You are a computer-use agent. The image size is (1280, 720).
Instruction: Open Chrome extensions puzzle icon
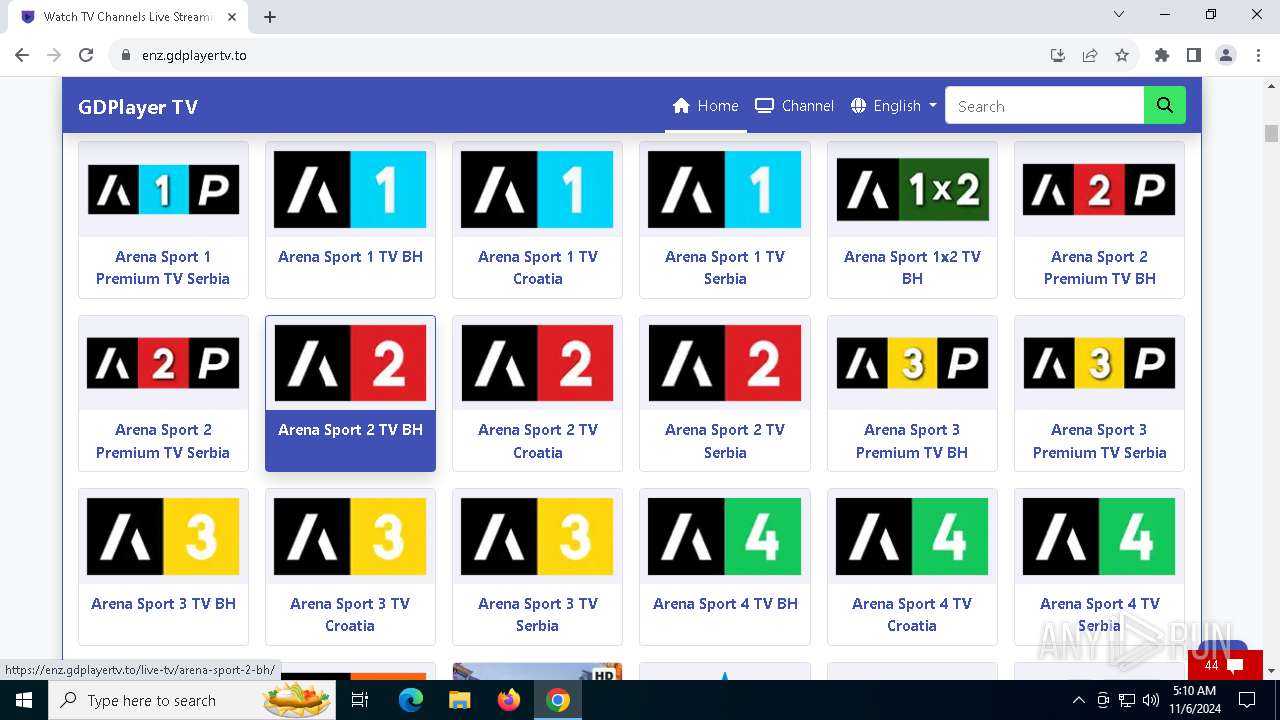point(1162,55)
